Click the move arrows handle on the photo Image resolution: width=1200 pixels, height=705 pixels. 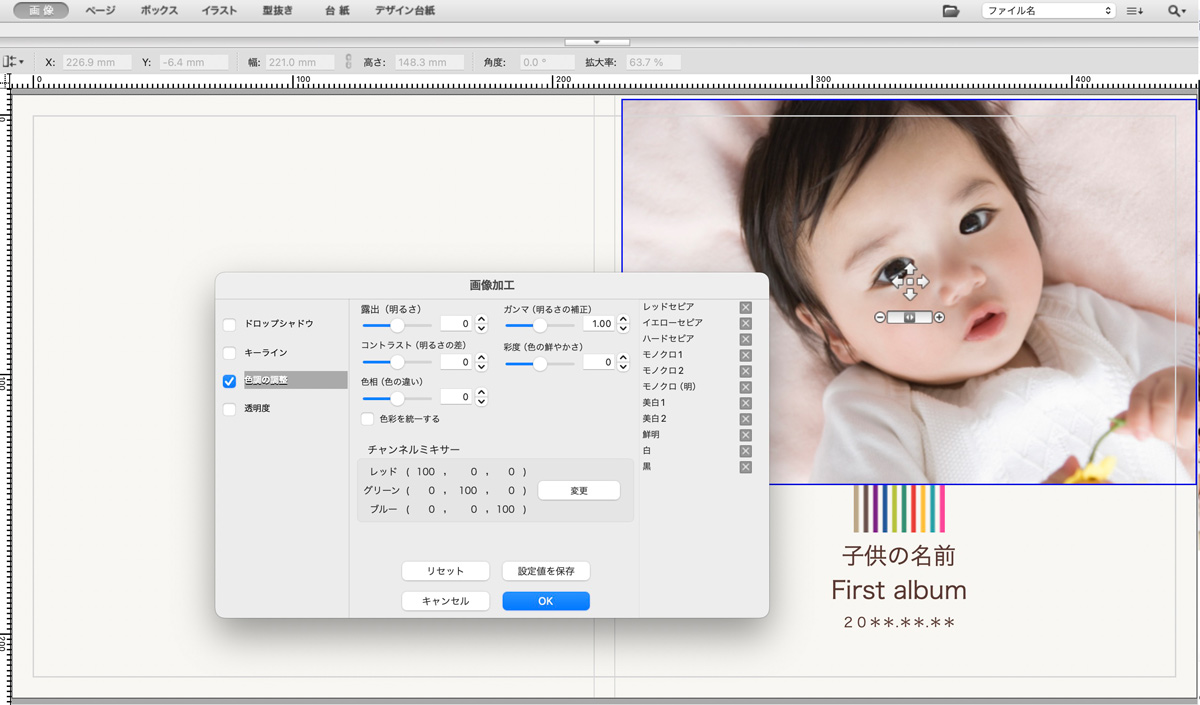[909, 282]
